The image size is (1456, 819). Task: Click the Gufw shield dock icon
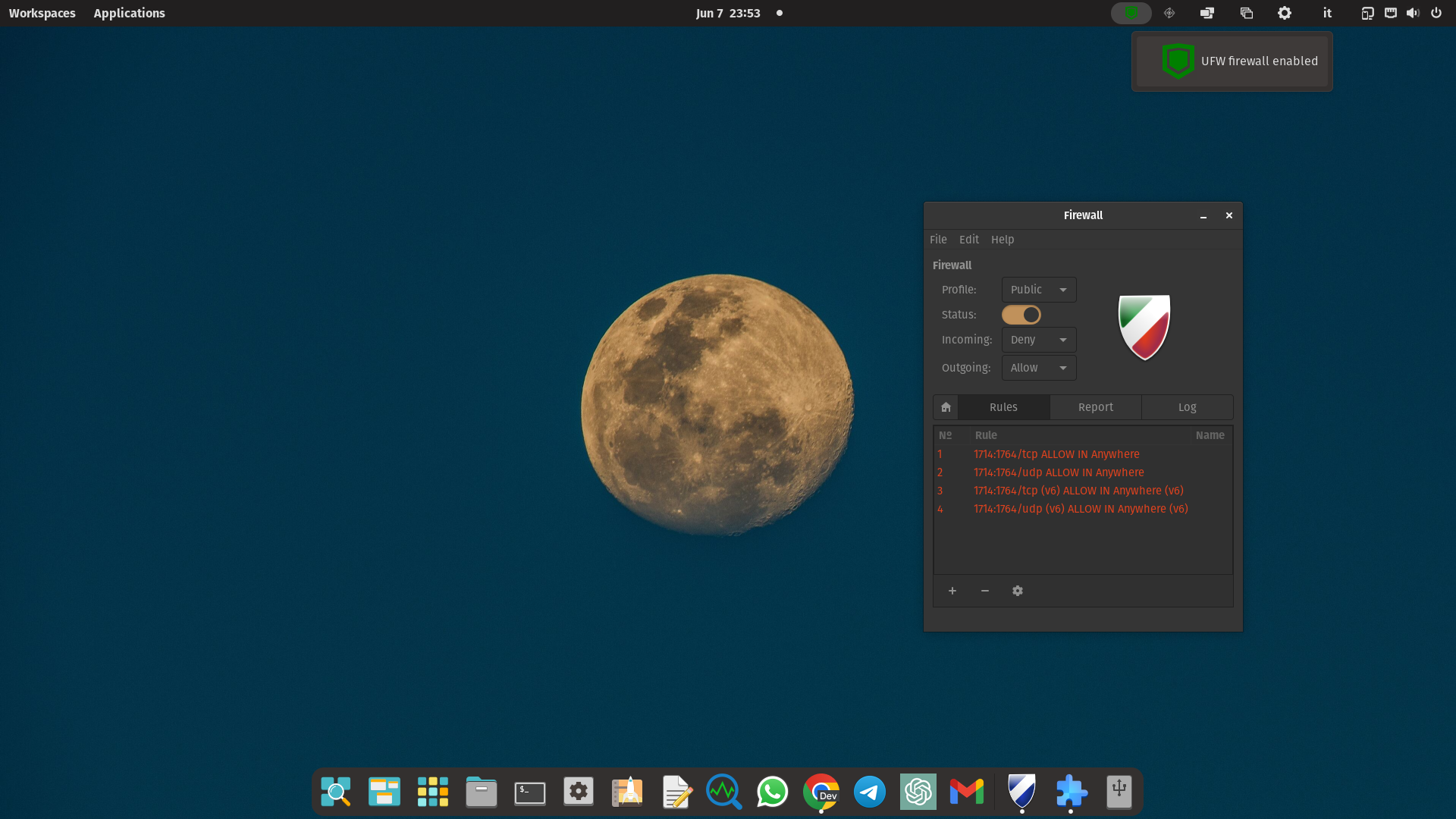coord(1021,791)
